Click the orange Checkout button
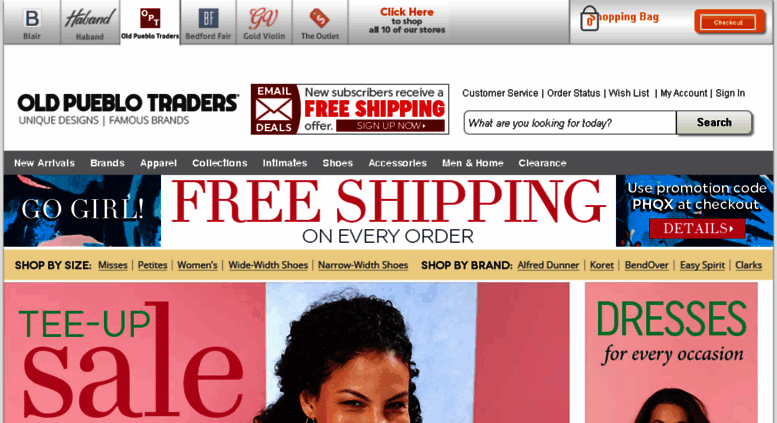The image size is (777, 423). pos(728,22)
